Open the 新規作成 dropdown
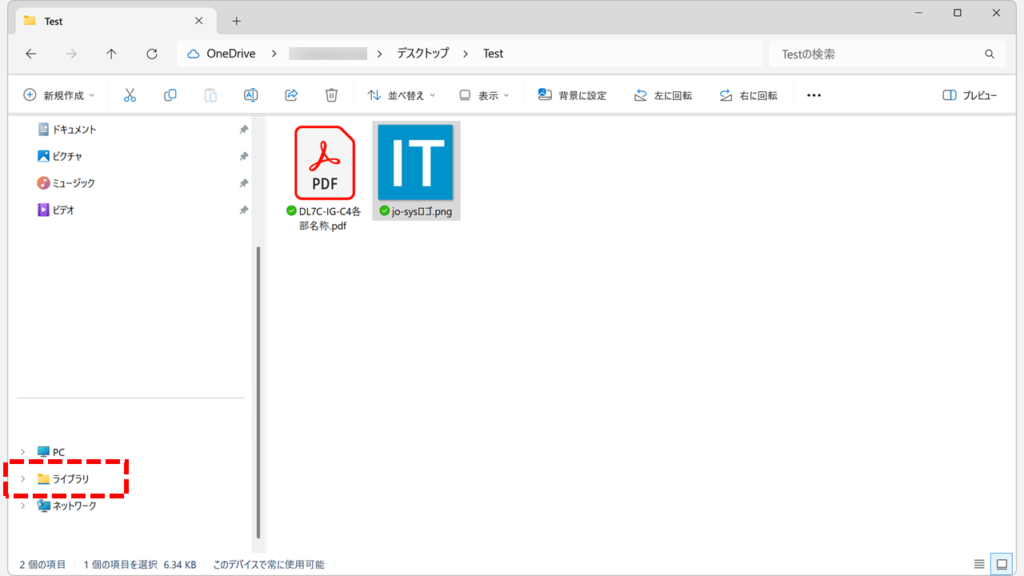Image resolution: width=1024 pixels, height=576 pixels. 59,95
